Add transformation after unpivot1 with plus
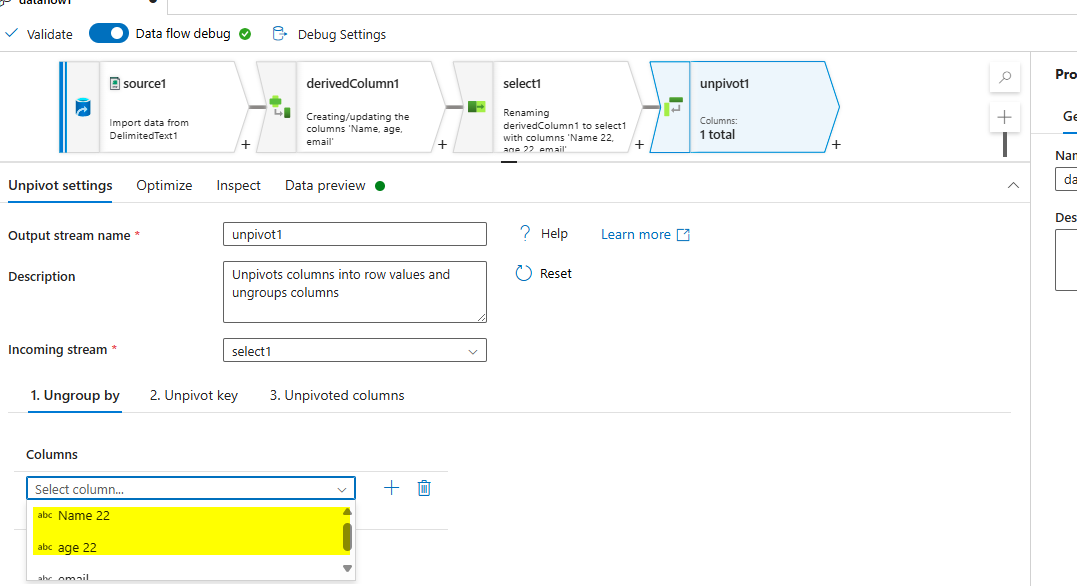Screen dimensions: 1077x586 coord(836,144)
